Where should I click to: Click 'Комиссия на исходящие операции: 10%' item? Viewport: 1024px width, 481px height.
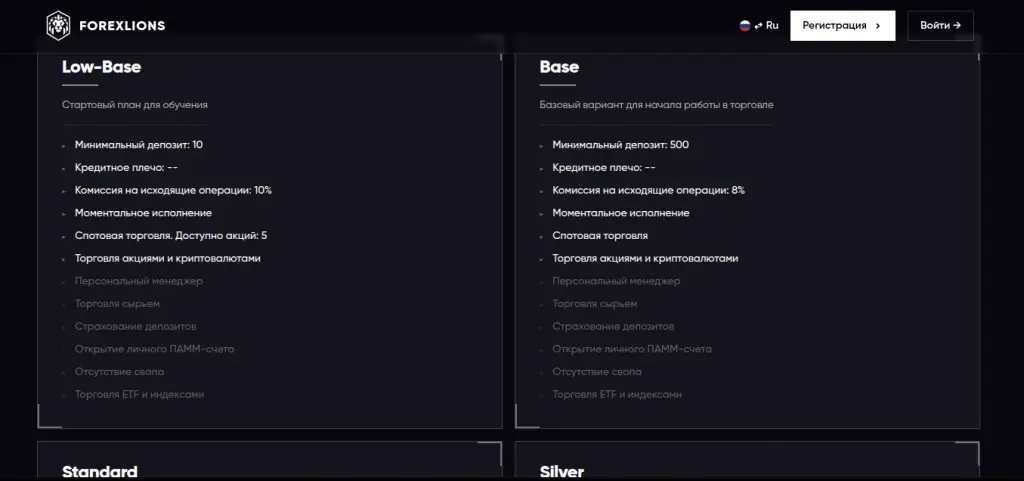[173, 191]
